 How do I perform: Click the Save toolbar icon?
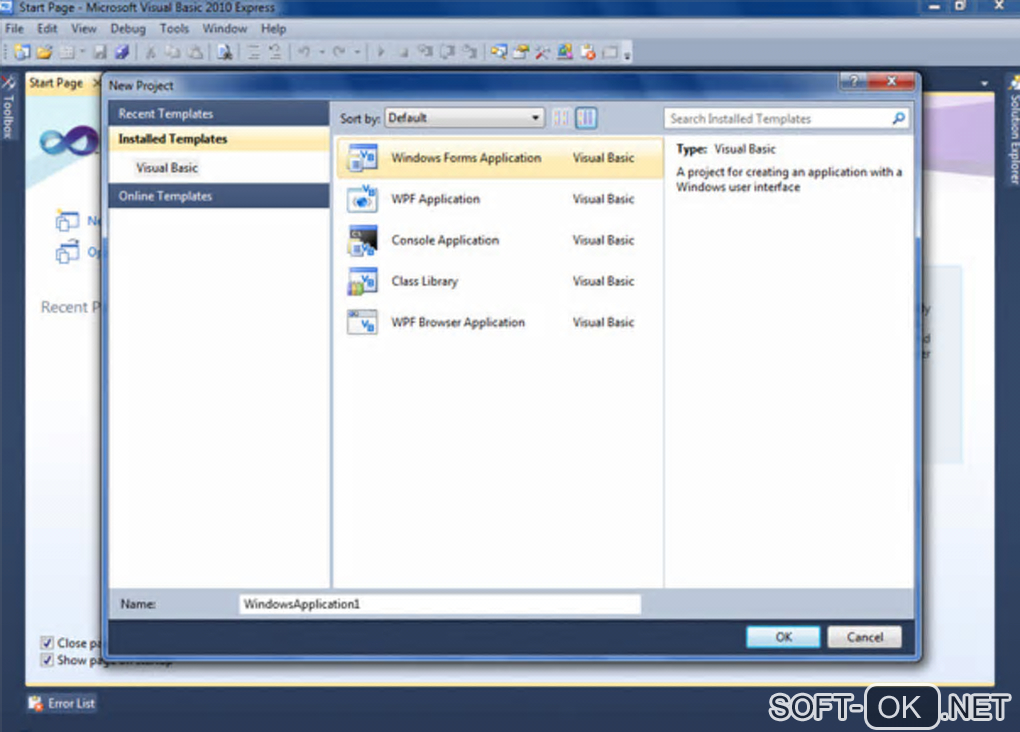click(100, 52)
